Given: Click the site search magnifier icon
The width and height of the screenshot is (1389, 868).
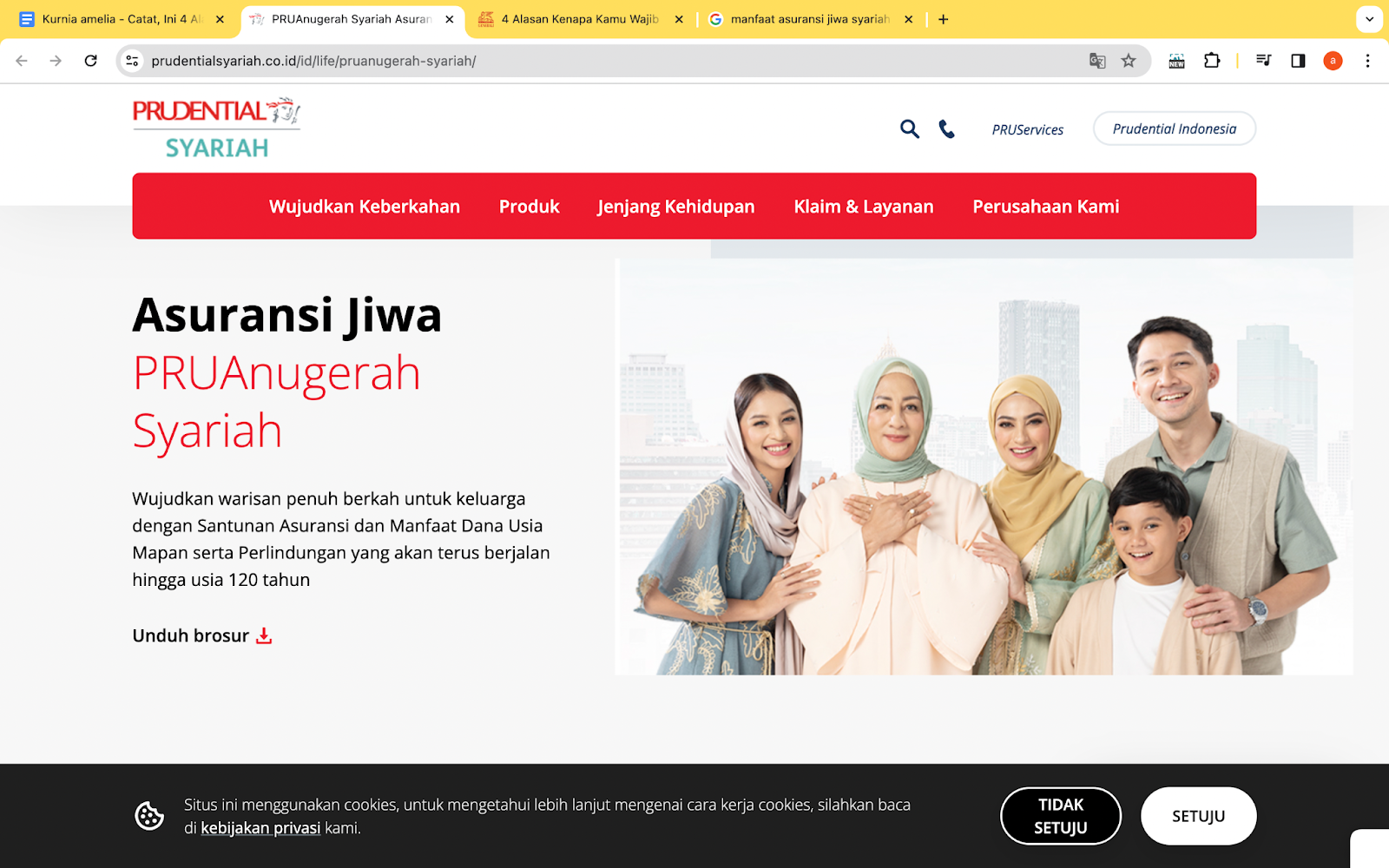Looking at the screenshot, I should 909,129.
